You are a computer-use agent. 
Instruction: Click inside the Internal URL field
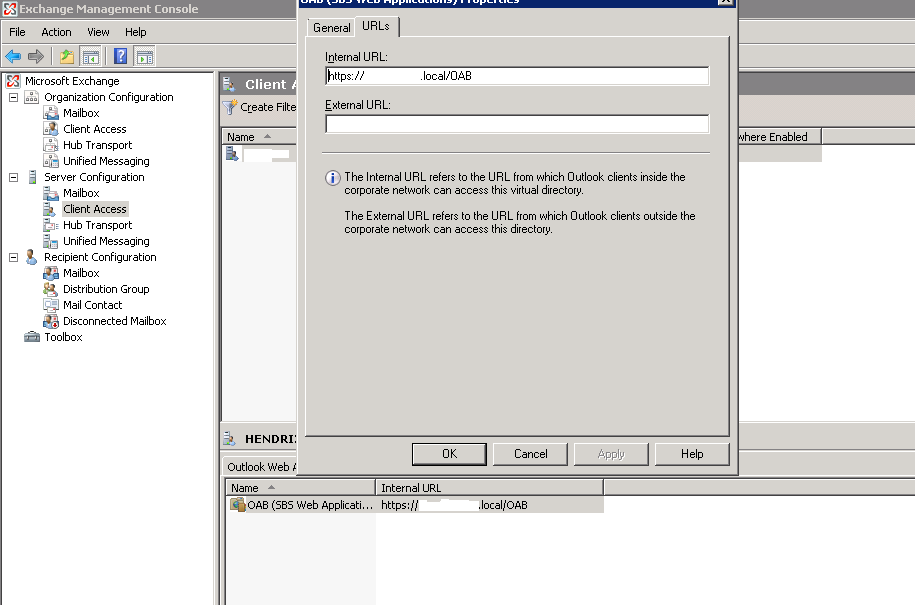click(x=517, y=76)
